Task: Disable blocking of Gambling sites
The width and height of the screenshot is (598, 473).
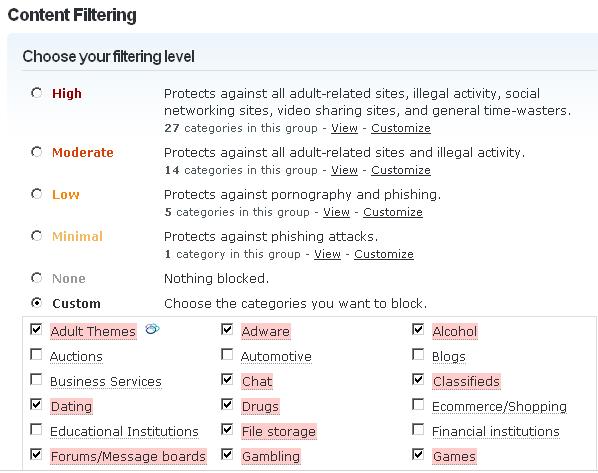Action: pyautogui.click(x=227, y=455)
